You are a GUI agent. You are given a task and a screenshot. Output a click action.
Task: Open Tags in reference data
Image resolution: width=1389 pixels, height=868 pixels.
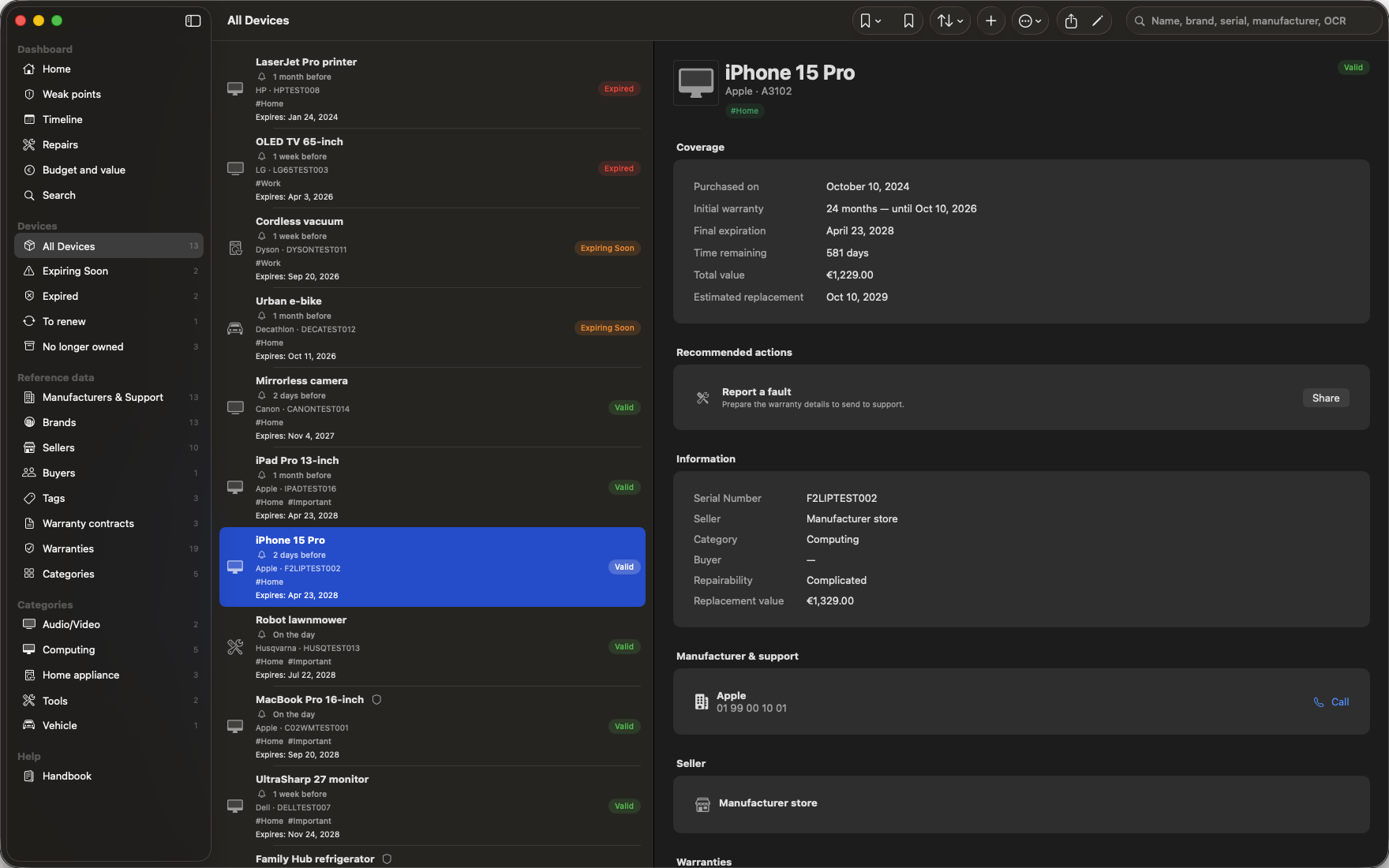[109, 499]
